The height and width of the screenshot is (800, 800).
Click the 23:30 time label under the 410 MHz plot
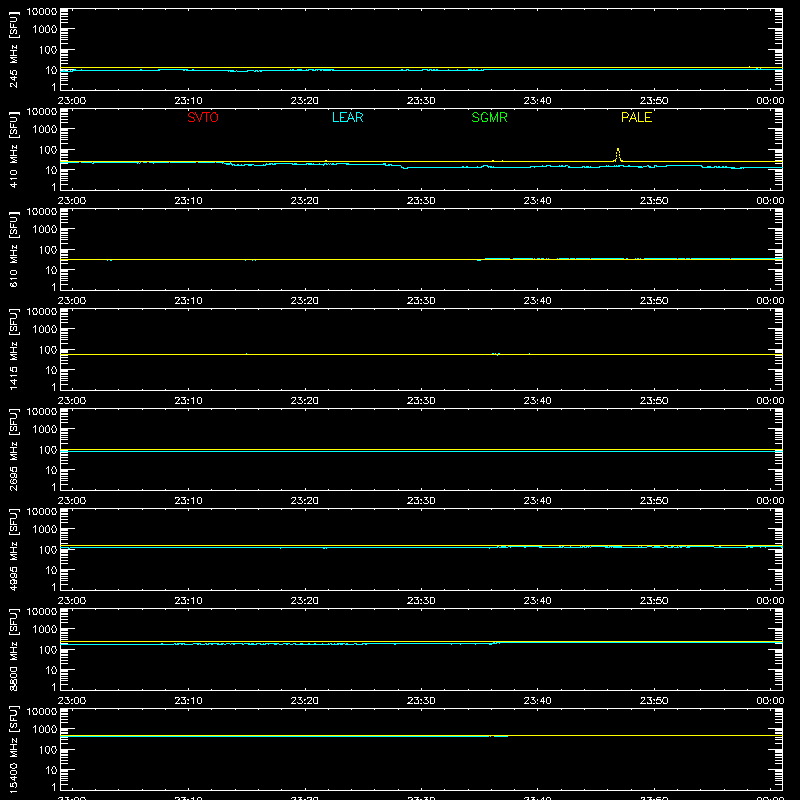(x=421, y=201)
